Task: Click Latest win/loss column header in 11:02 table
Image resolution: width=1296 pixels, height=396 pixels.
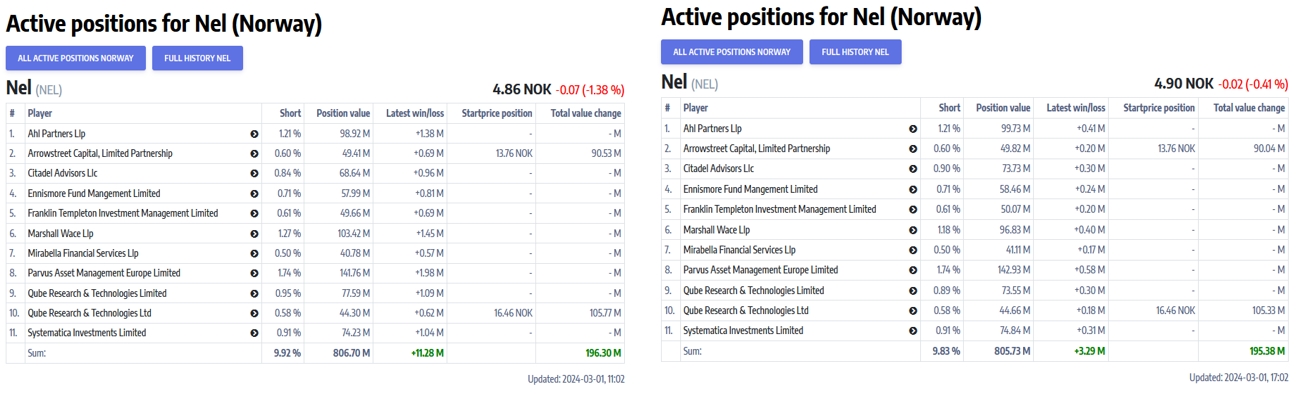Action: coord(415,113)
